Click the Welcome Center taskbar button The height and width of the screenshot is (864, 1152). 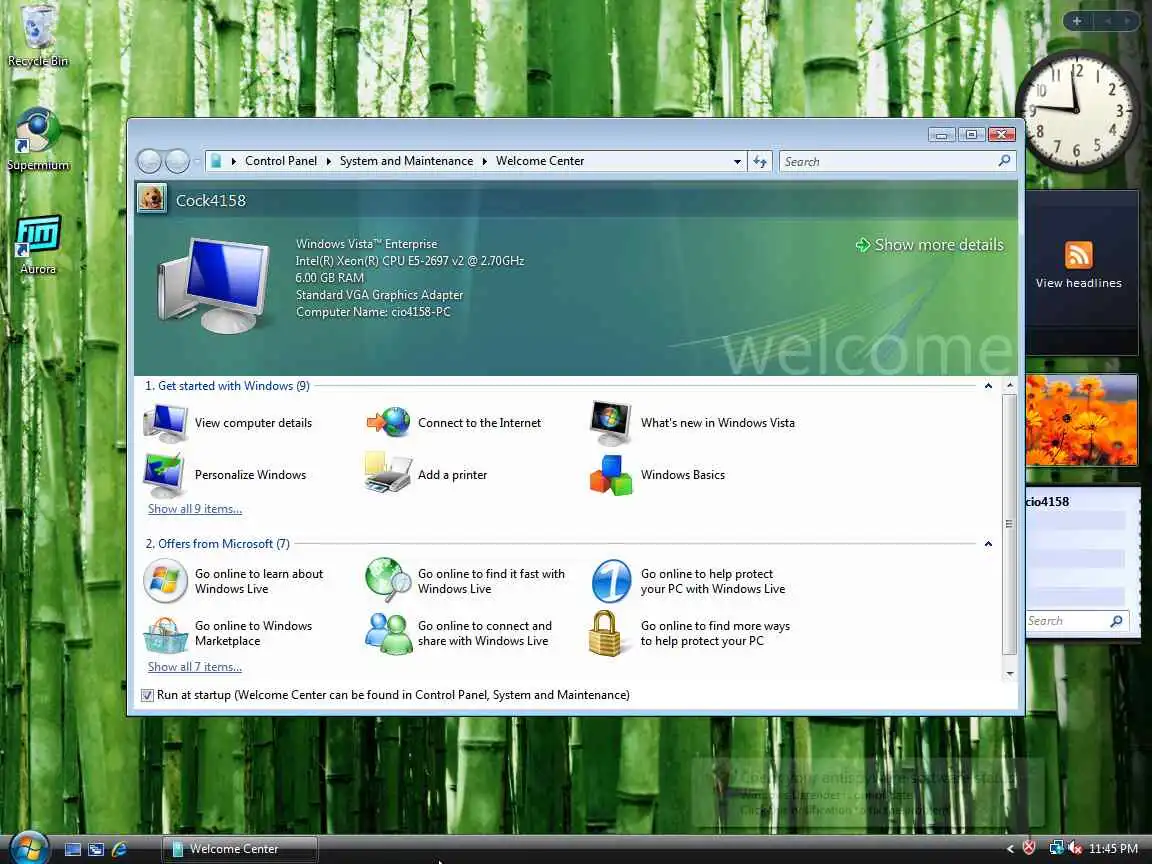point(240,849)
